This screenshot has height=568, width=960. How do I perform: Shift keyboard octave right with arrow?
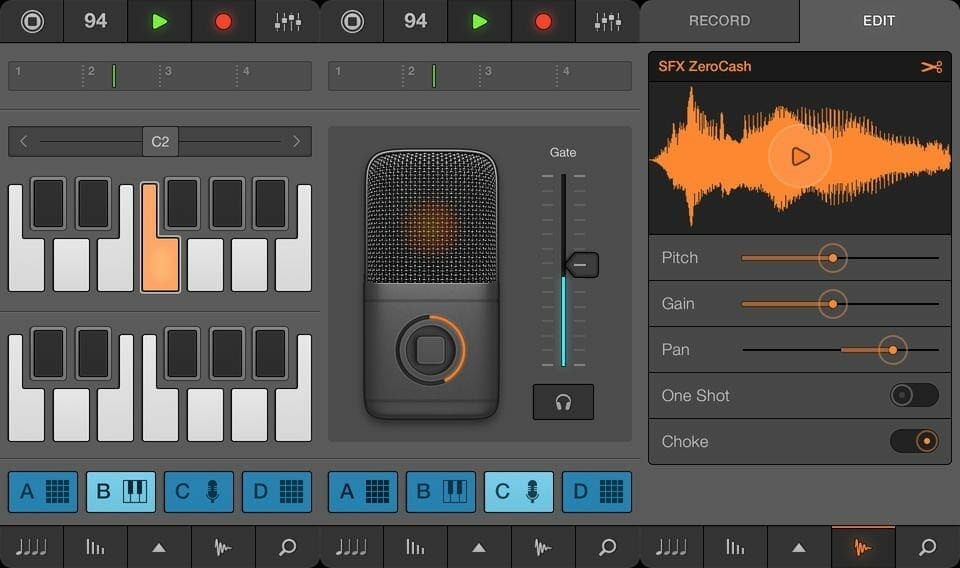tap(296, 142)
